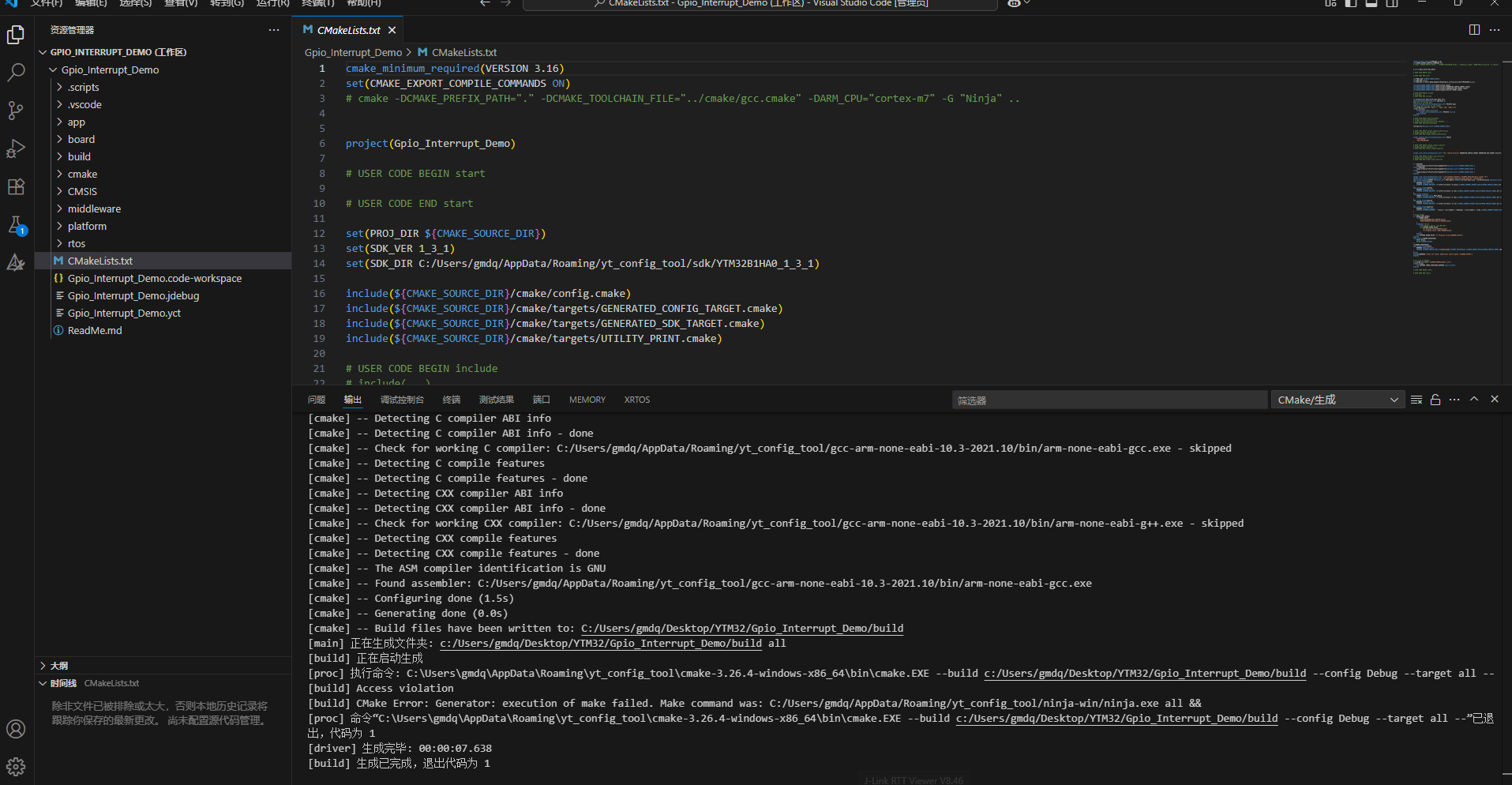Switch to the 问题 panel tab
This screenshot has height=785, width=1512.
317,400
